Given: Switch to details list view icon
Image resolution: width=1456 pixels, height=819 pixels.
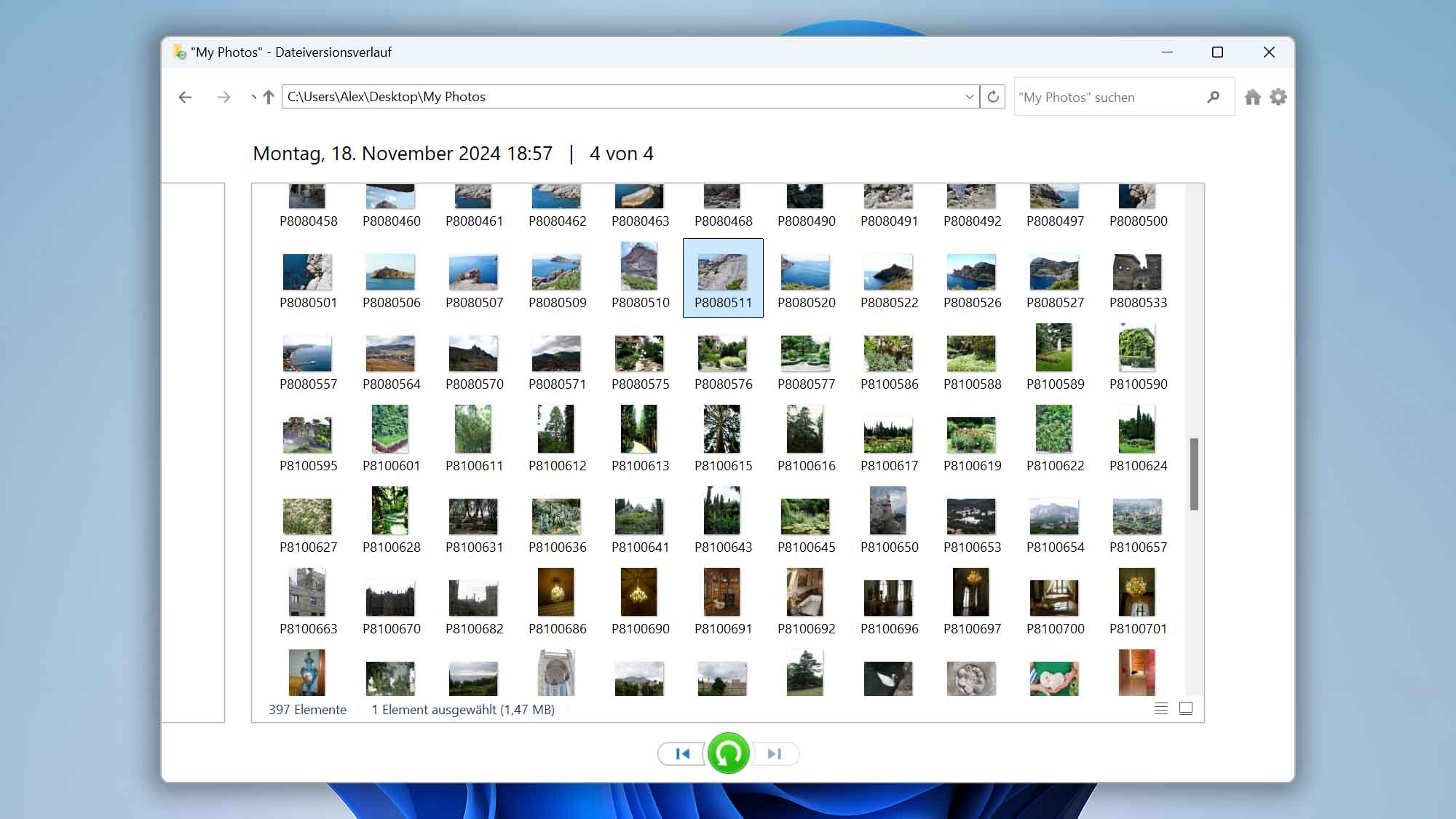Looking at the screenshot, I should tap(1161, 708).
